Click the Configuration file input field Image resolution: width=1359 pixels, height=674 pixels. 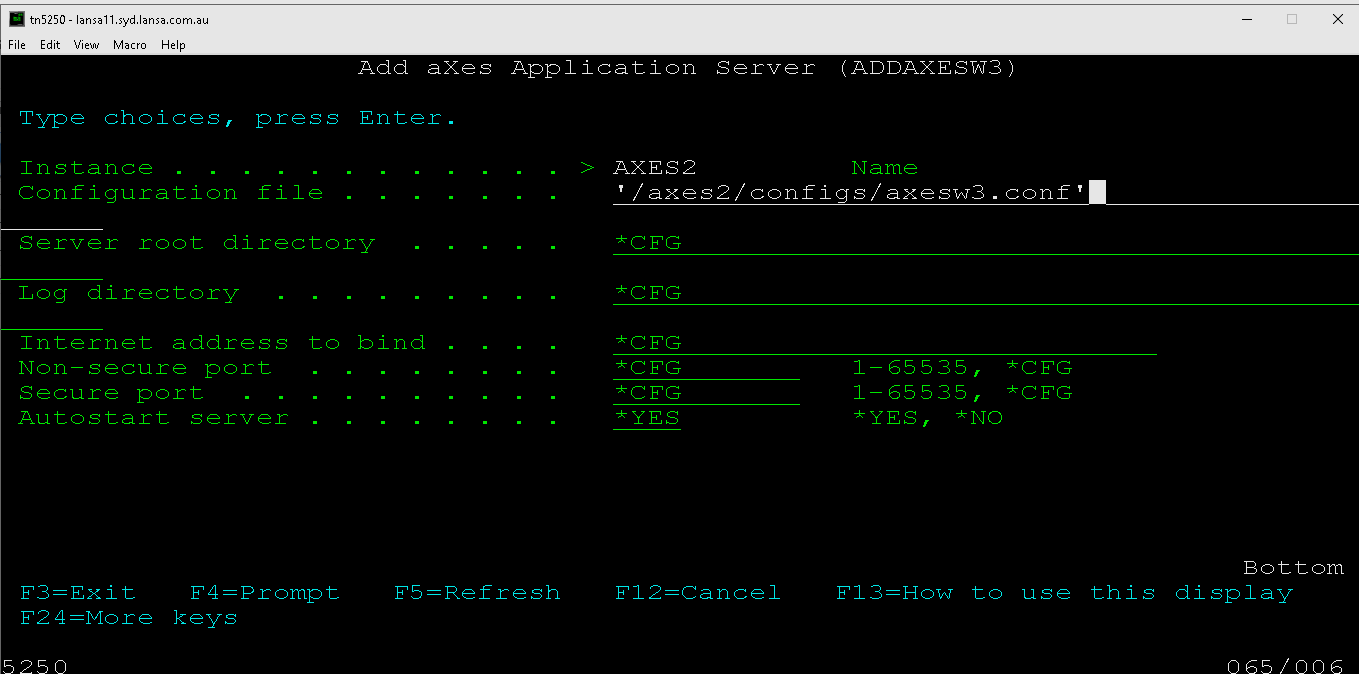coord(850,193)
